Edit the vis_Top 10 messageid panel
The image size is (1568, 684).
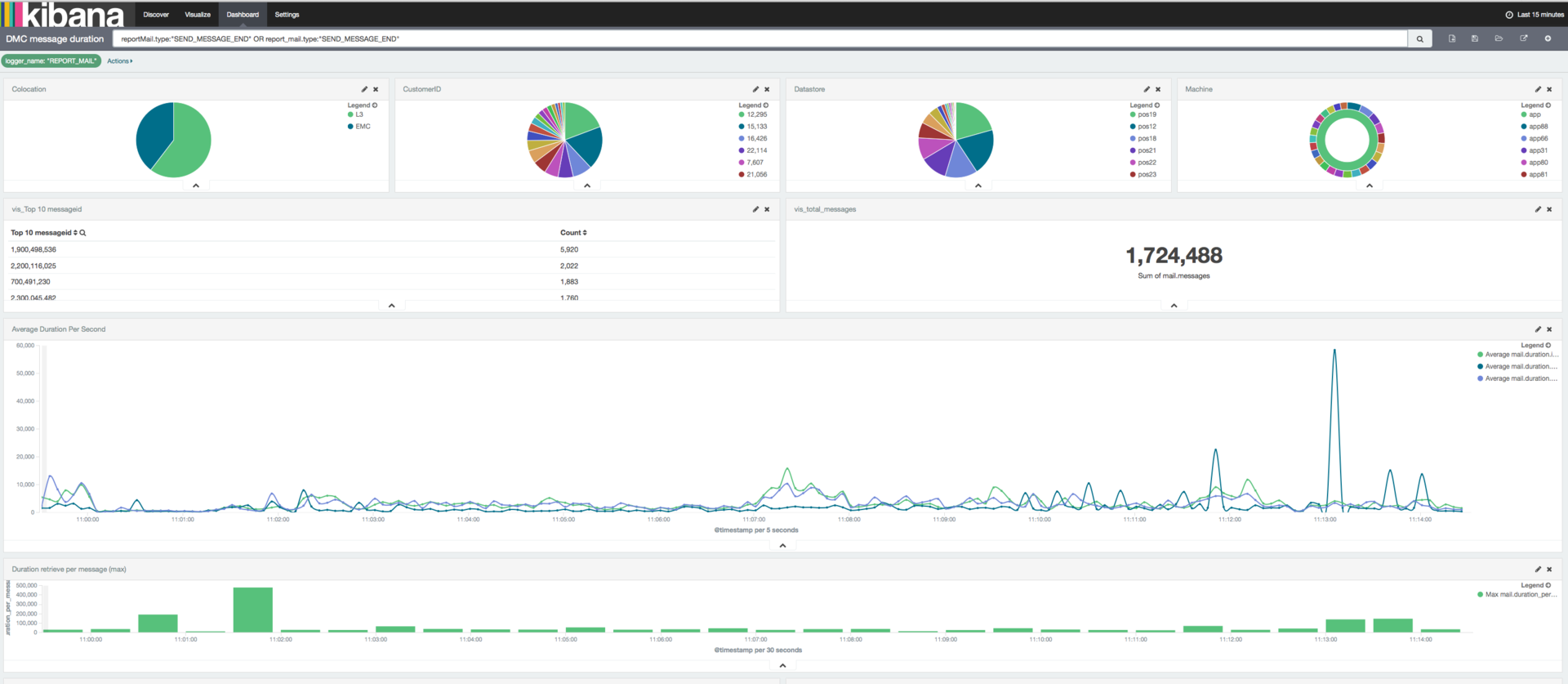click(x=755, y=209)
